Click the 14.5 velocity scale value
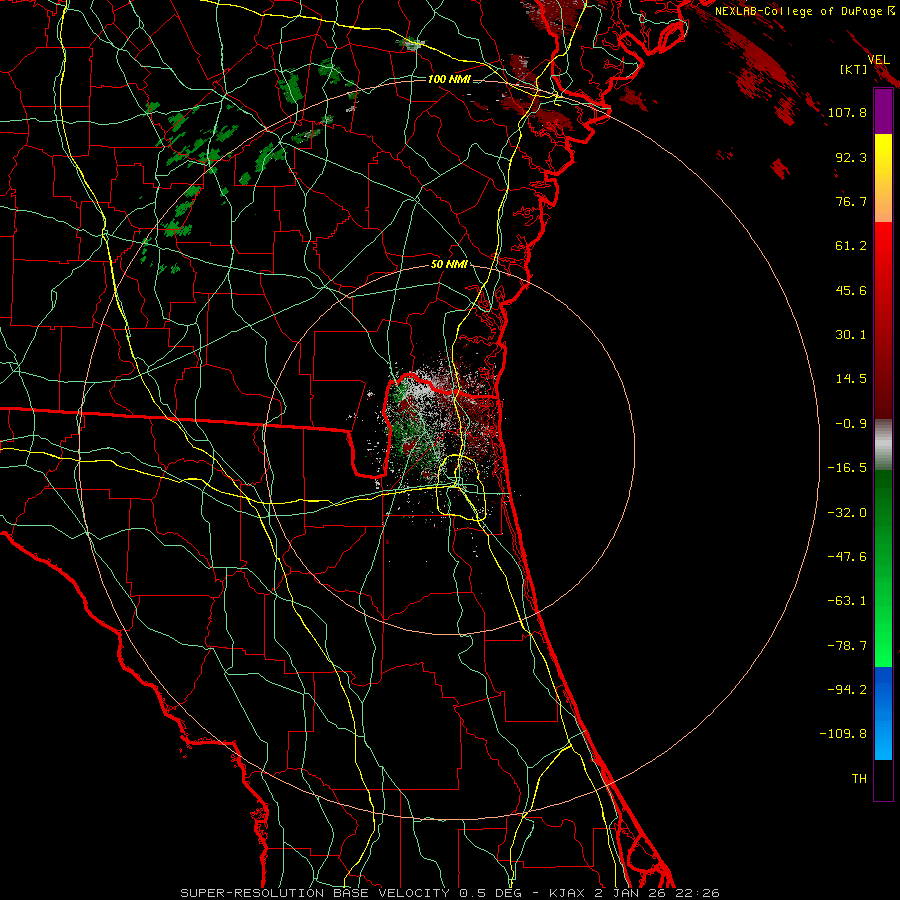The height and width of the screenshot is (900, 900). pyautogui.click(x=851, y=379)
